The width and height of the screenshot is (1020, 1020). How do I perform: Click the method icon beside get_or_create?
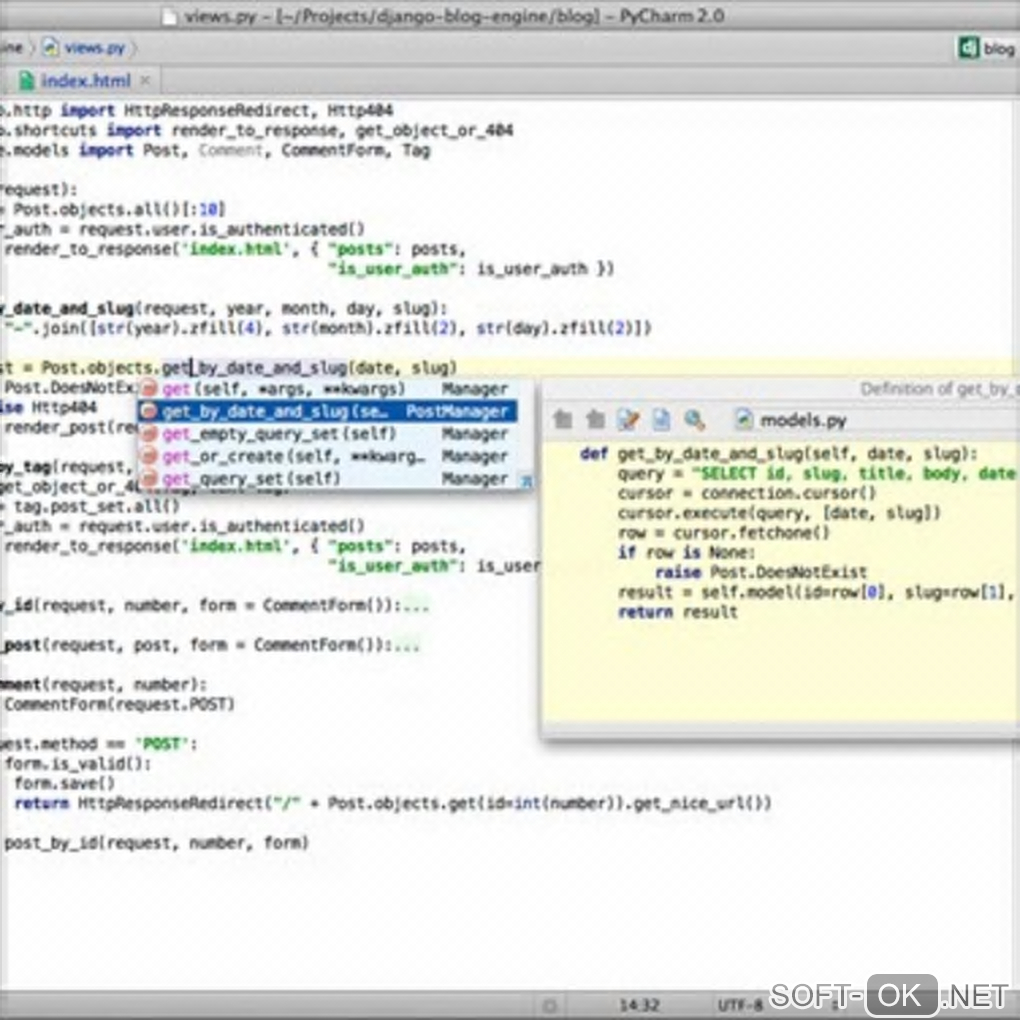(x=149, y=456)
